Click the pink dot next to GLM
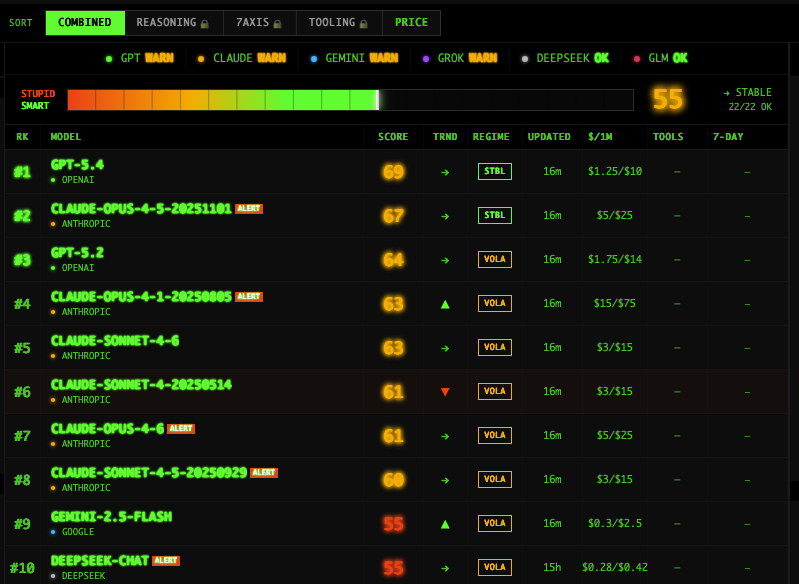799x584 pixels. click(x=636, y=59)
